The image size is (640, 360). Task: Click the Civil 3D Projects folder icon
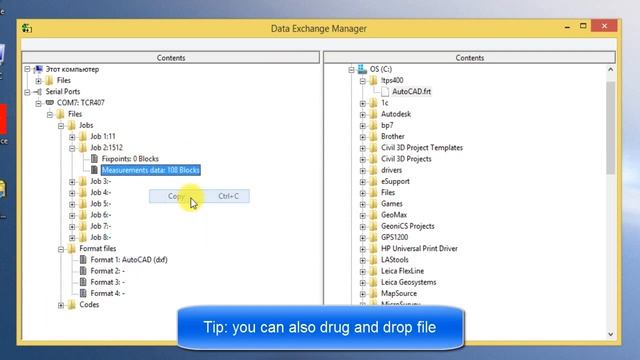pyautogui.click(x=373, y=159)
